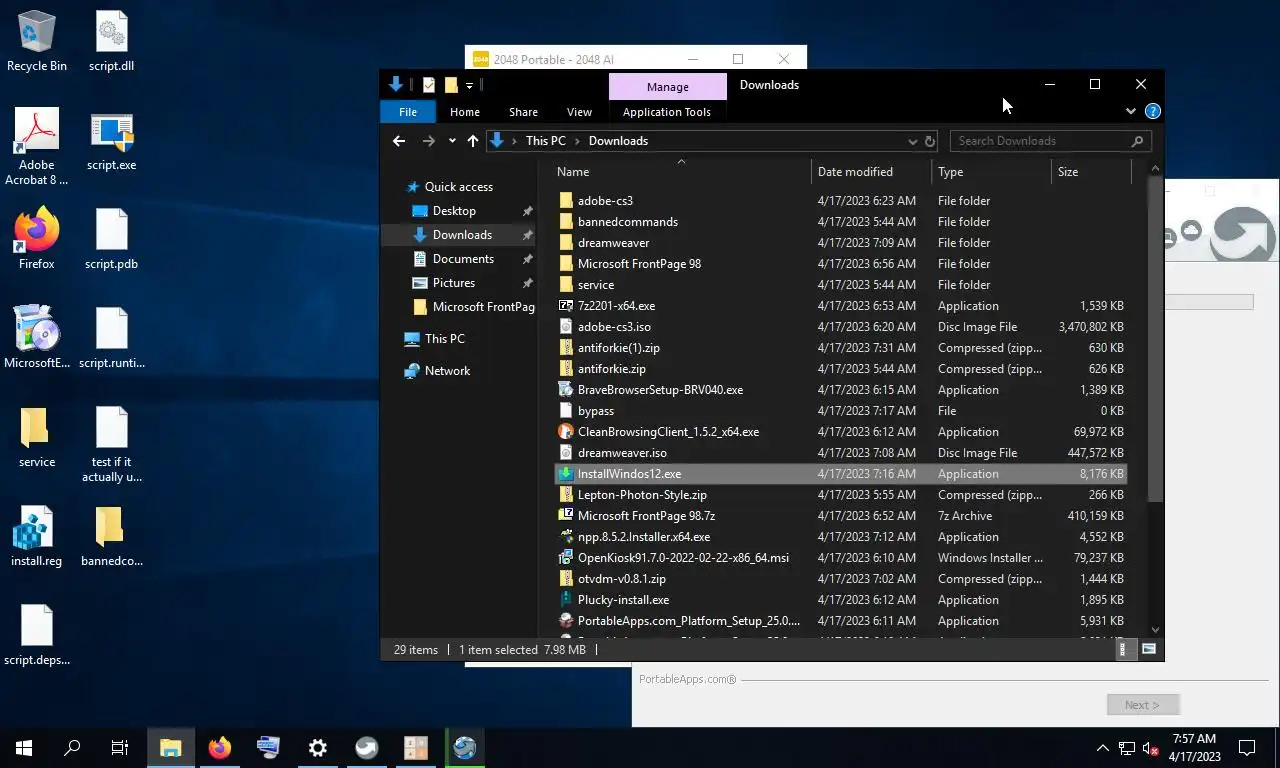Open the taskbar clock and date

1194,747
